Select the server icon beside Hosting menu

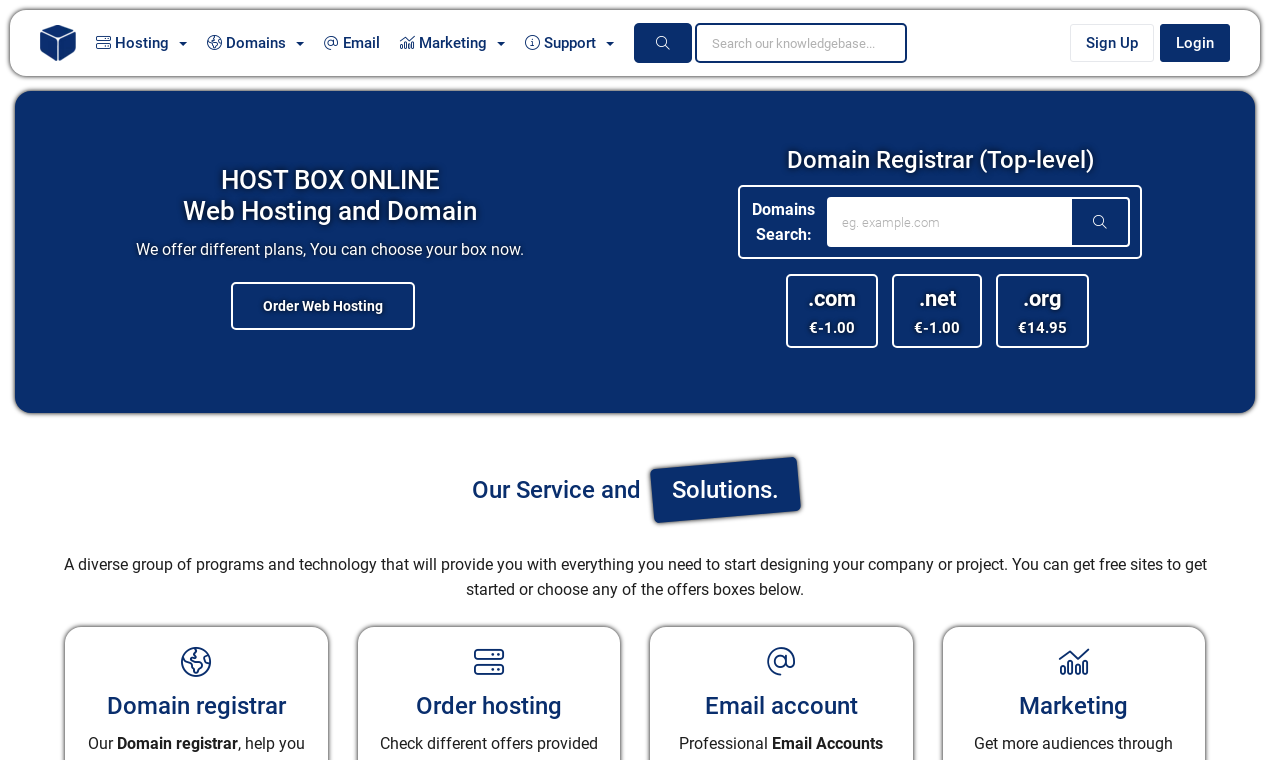(x=102, y=41)
